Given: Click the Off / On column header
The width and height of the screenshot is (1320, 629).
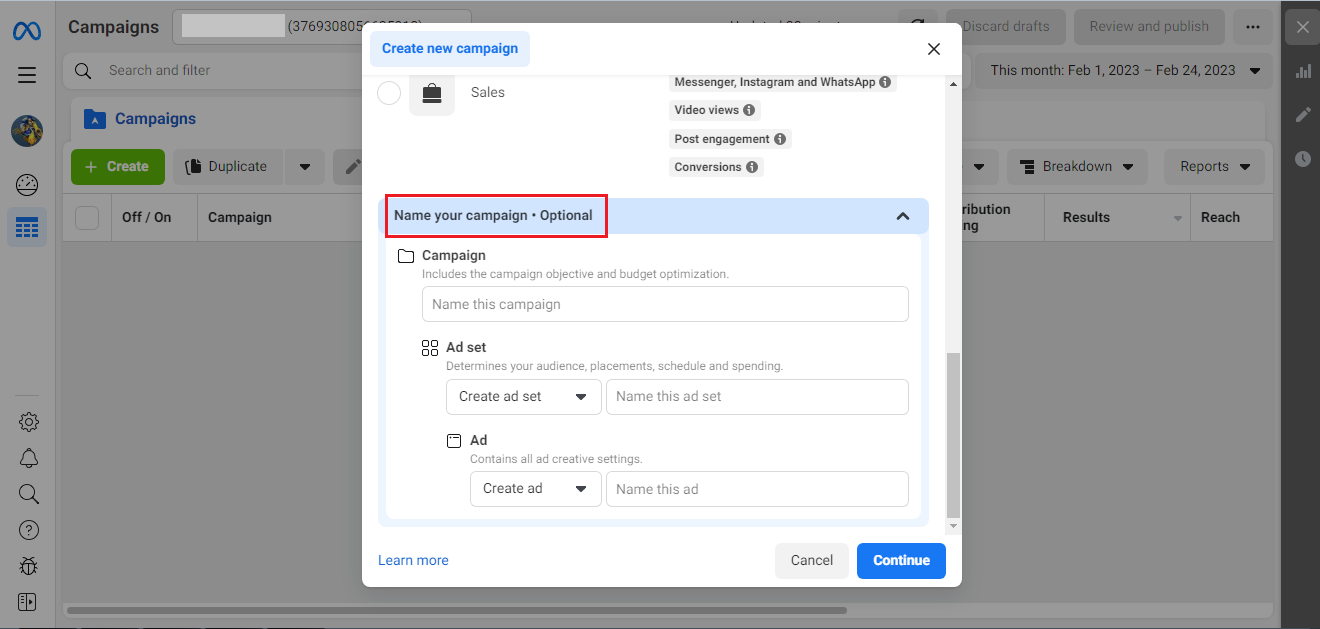Looking at the screenshot, I should [x=146, y=217].
